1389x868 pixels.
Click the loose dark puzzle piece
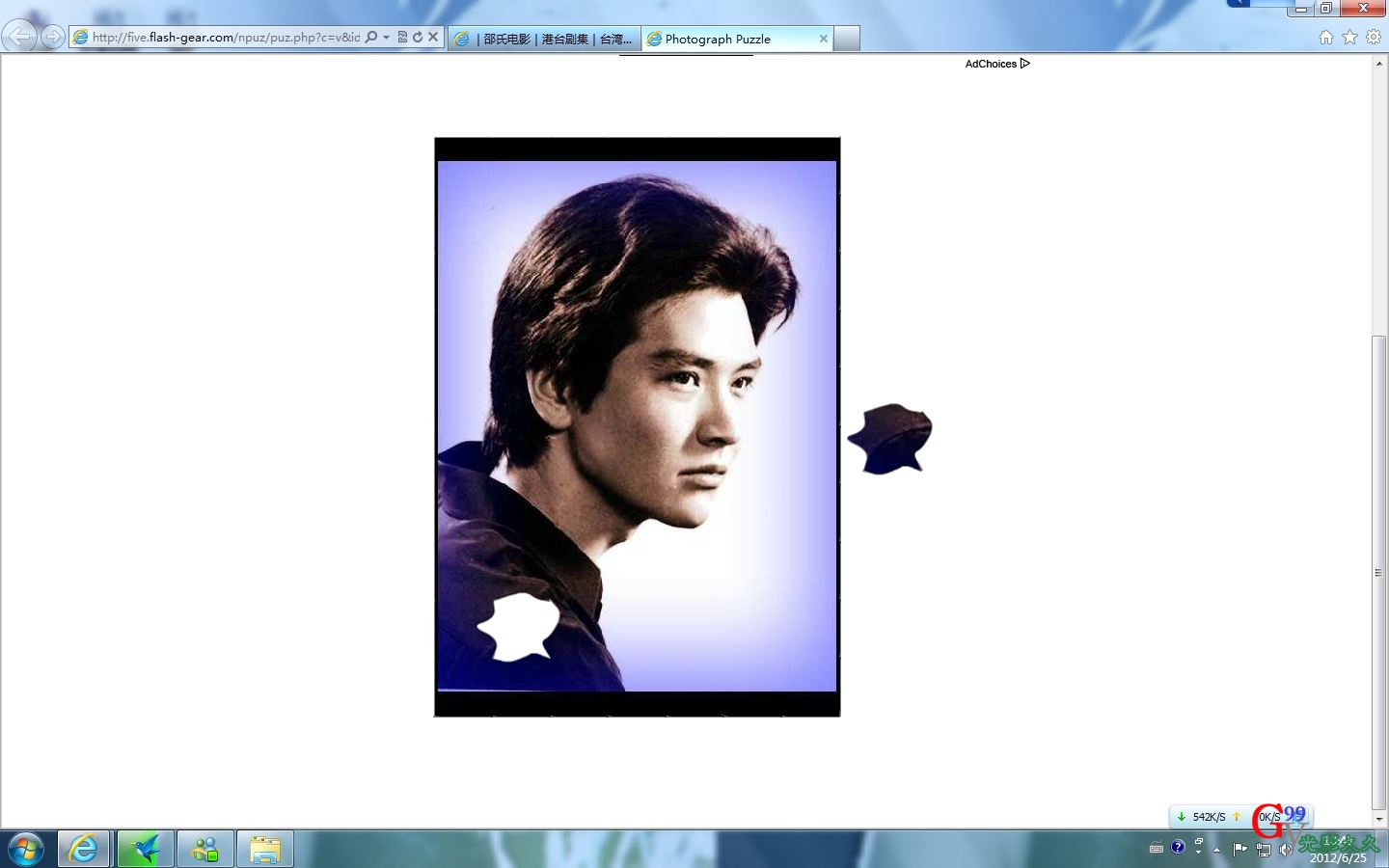[891, 439]
